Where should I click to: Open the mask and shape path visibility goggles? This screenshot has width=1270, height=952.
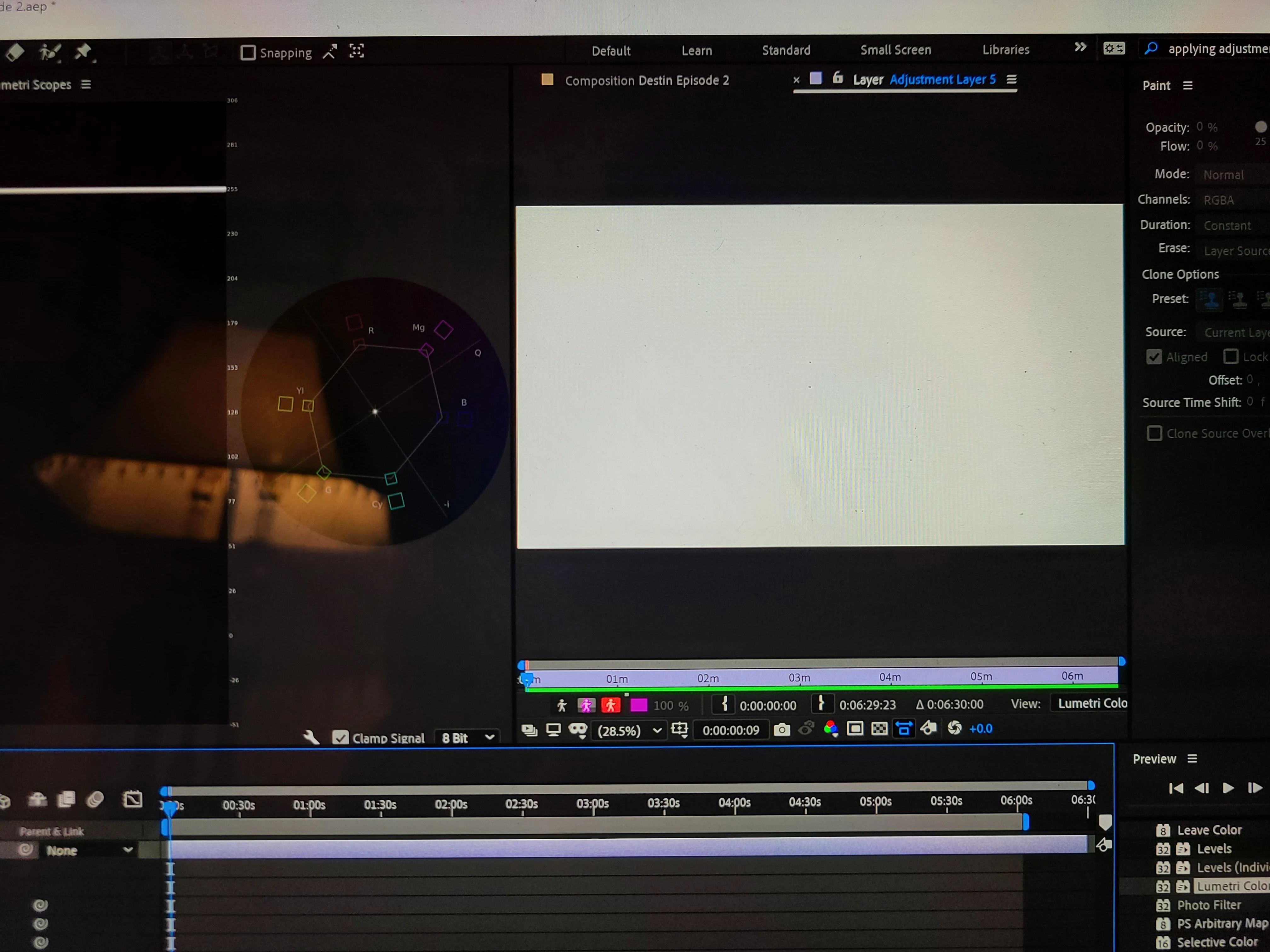click(x=578, y=730)
